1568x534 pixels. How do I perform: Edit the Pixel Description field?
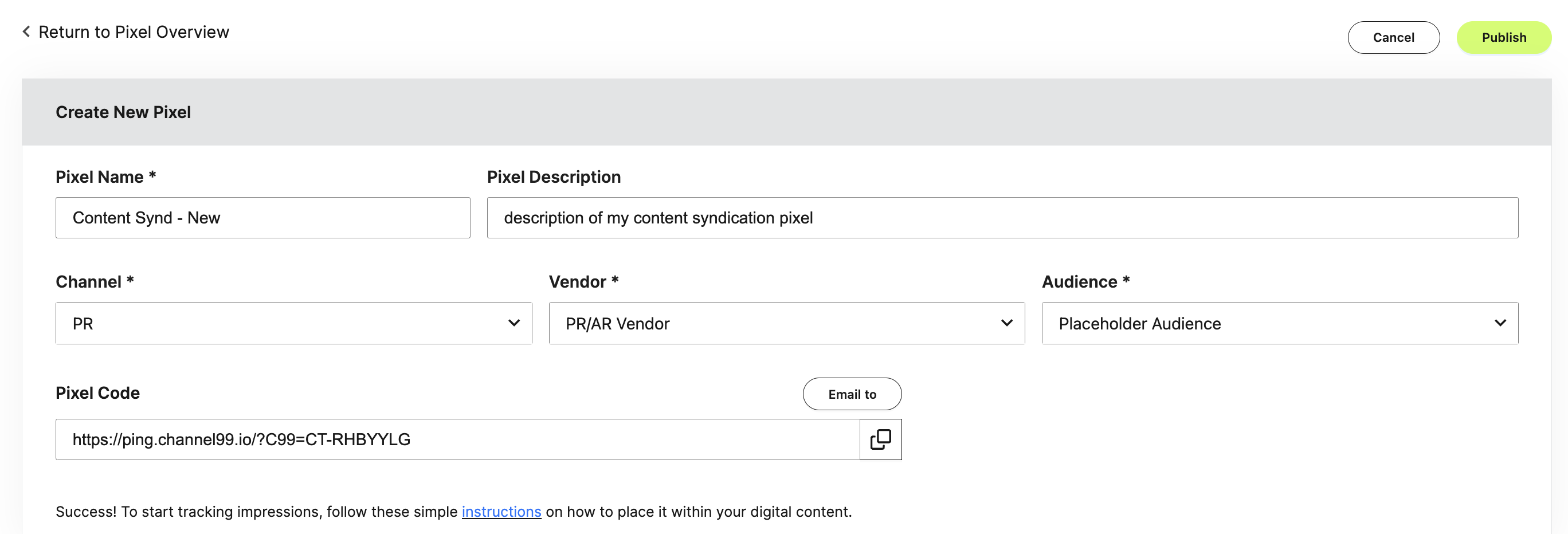[x=1002, y=217]
